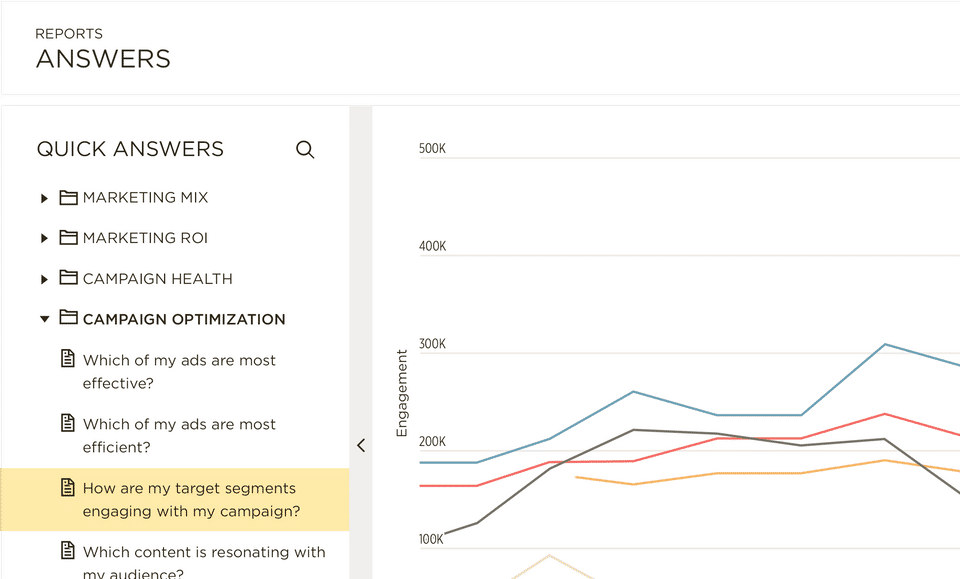Open "Which of my ads are most effective?"
The height and width of the screenshot is (579, 960).
pyautogui.click(x=179, y=371)
